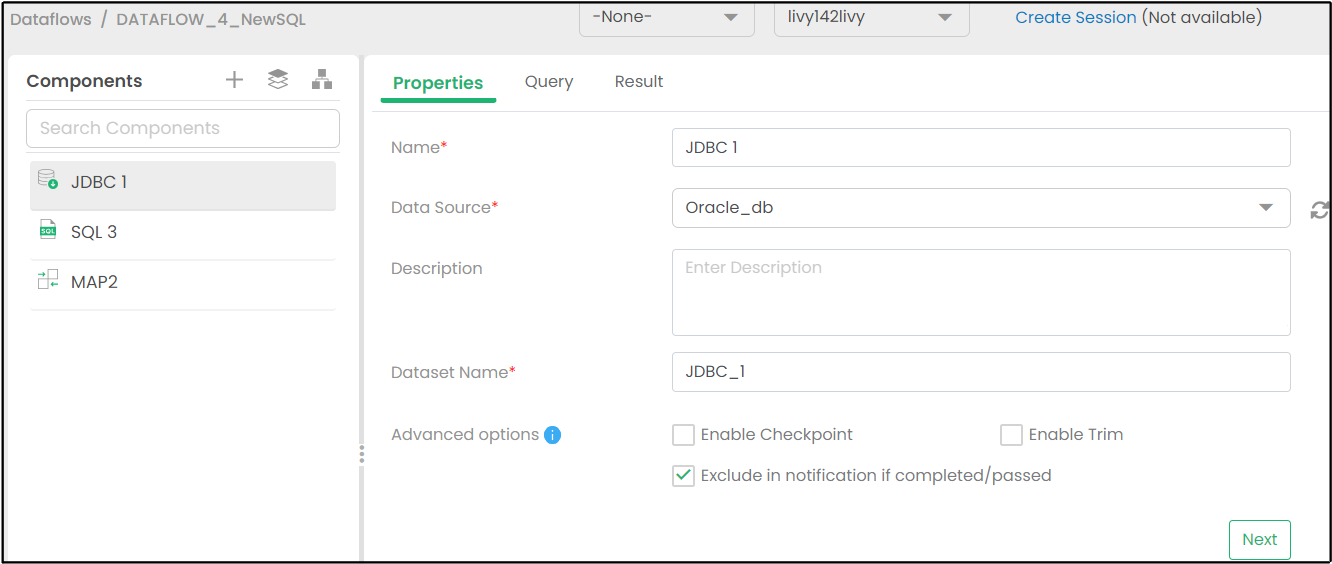Click the Components panel heading

(x=84, y=81)
